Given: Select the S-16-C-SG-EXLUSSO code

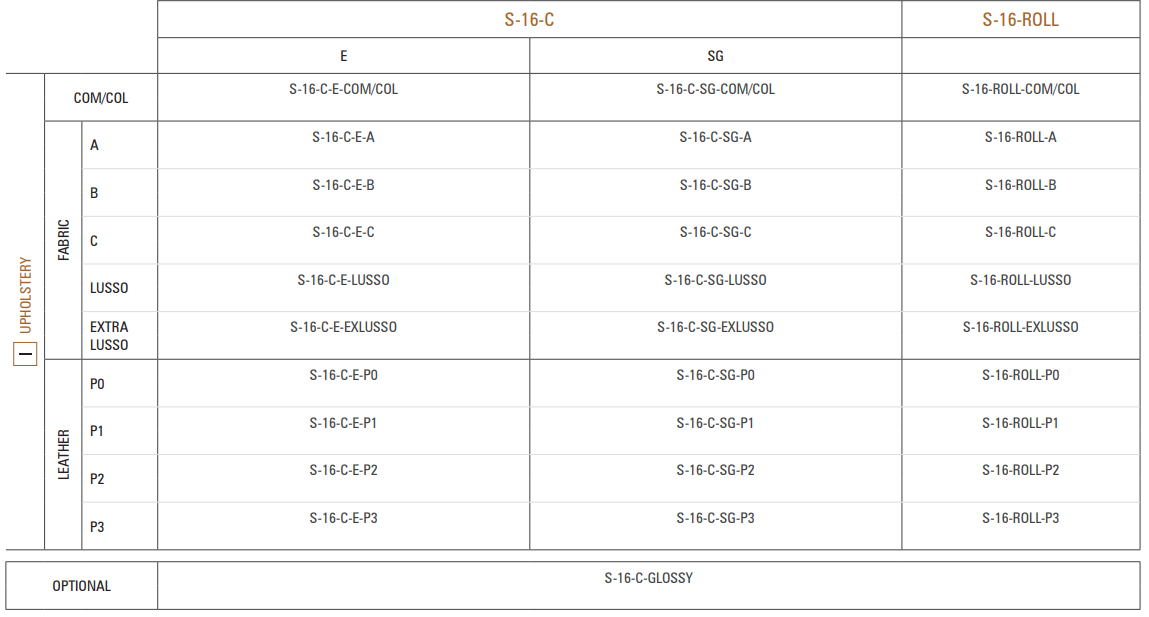Looking at the screenshot, I should [x=715, y=328].
